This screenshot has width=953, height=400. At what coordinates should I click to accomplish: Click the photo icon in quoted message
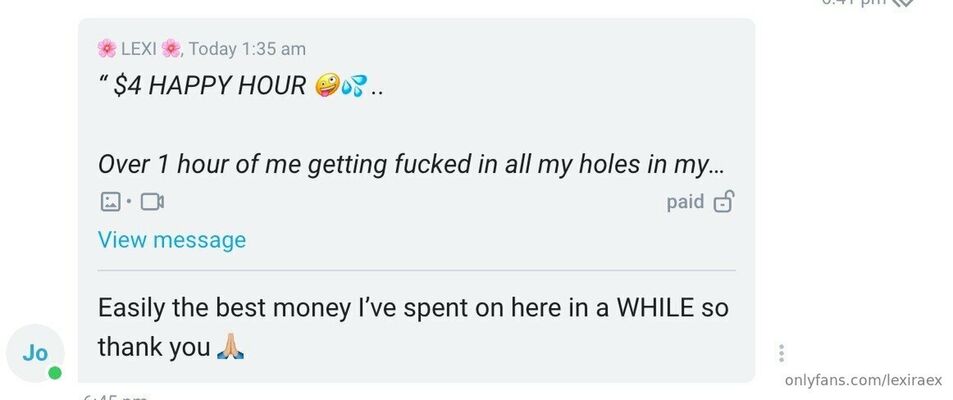(x=110, y=202)
